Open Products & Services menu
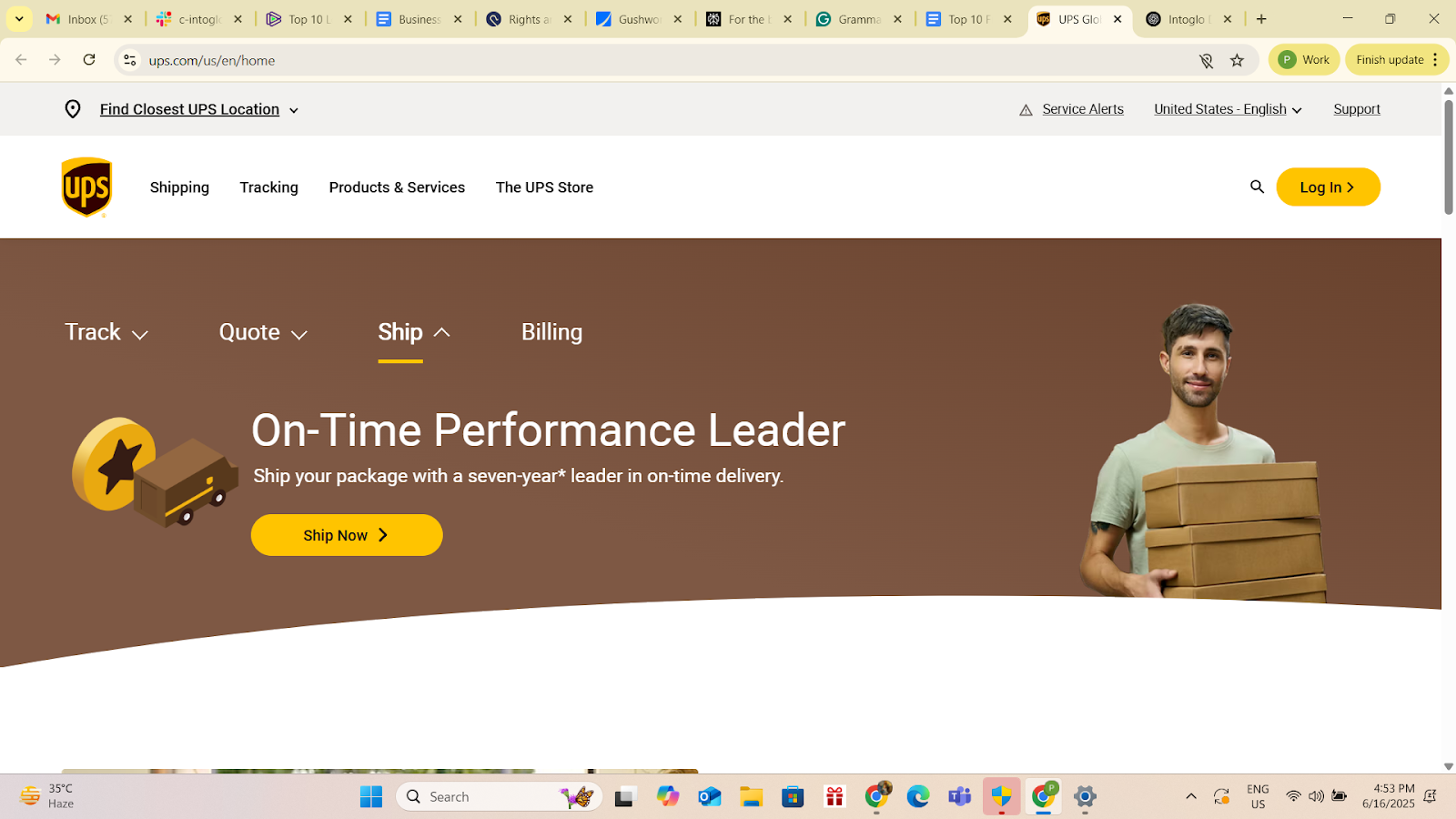The height and width of the screenshot is (819, 1456). 397,187
